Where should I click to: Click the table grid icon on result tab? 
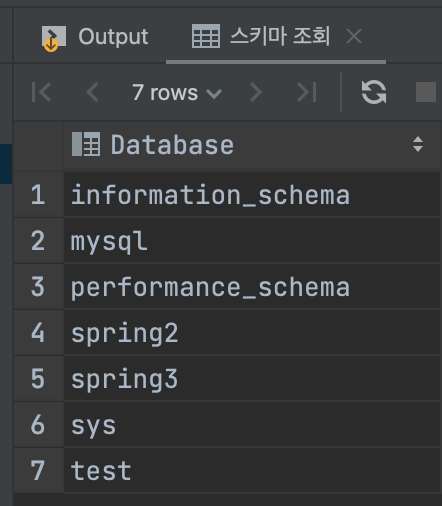coord(206,36)
